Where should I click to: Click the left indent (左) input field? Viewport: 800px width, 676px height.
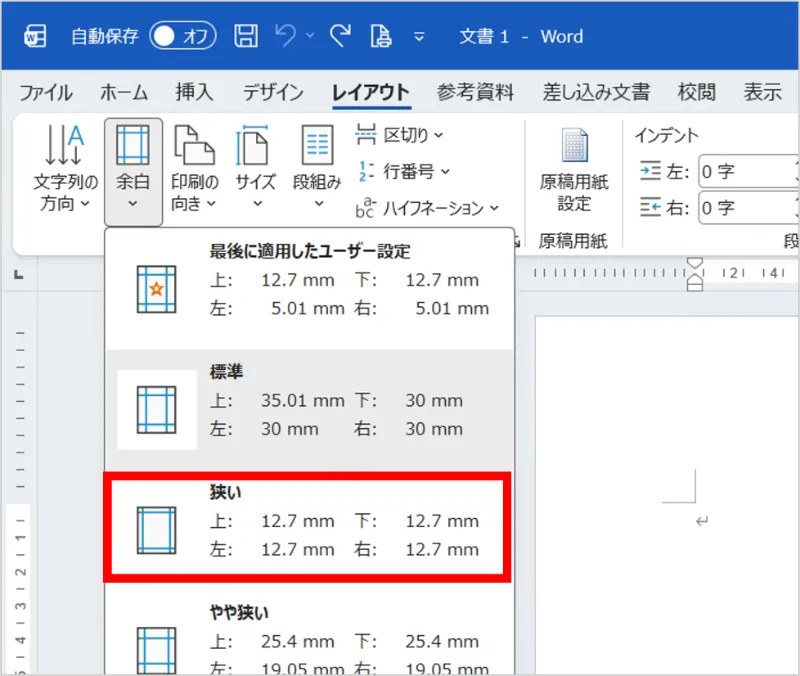click(x=748, y=171)
